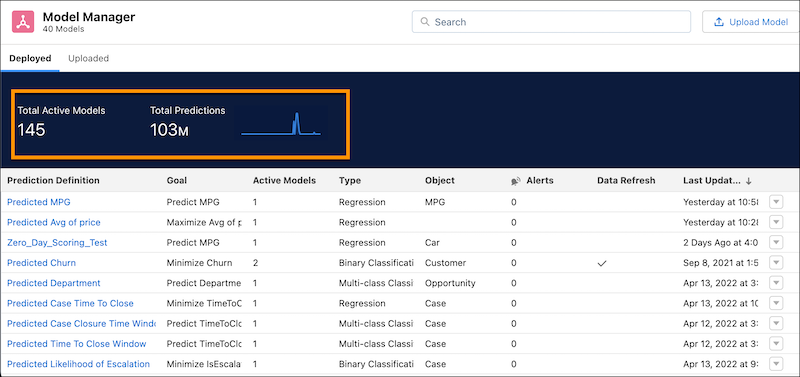The image size is (800, 377).
Task: Open row menu for Predicted Likelihood of Escalation
Action: point(776,364)
